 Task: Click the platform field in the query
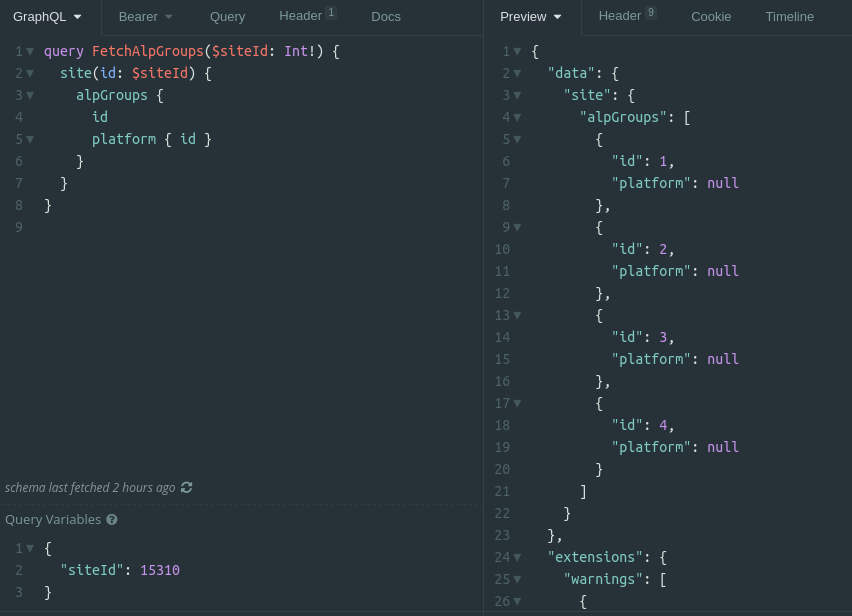coord(124,140)
